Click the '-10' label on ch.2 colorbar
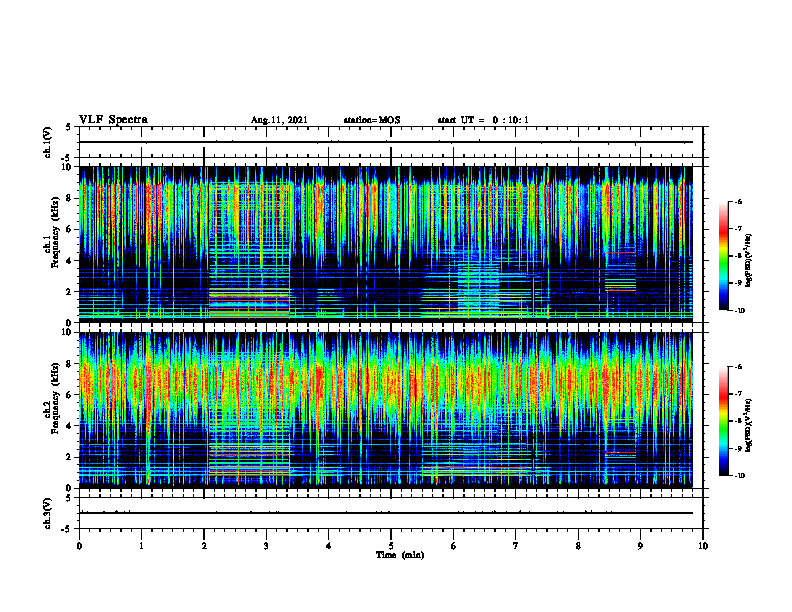This screenshot has height=612, width=792. [739, 476]
